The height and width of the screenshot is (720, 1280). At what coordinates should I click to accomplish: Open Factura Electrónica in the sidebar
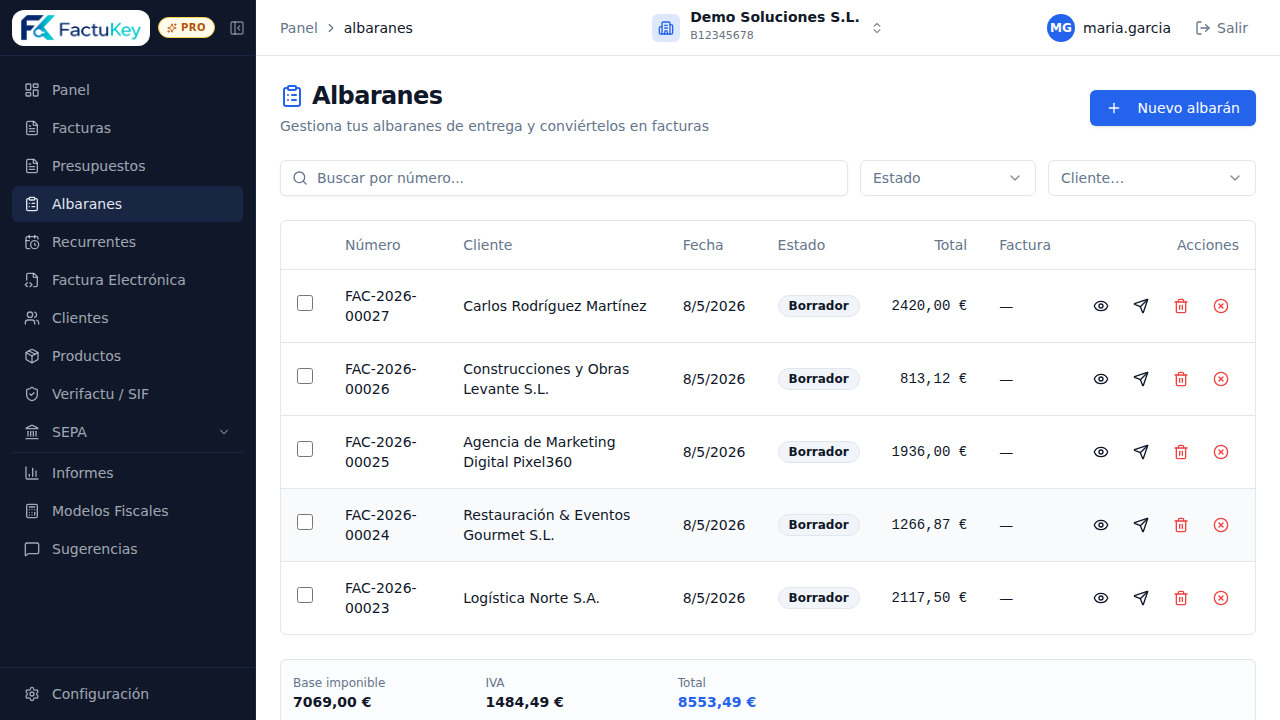(127, 280)
